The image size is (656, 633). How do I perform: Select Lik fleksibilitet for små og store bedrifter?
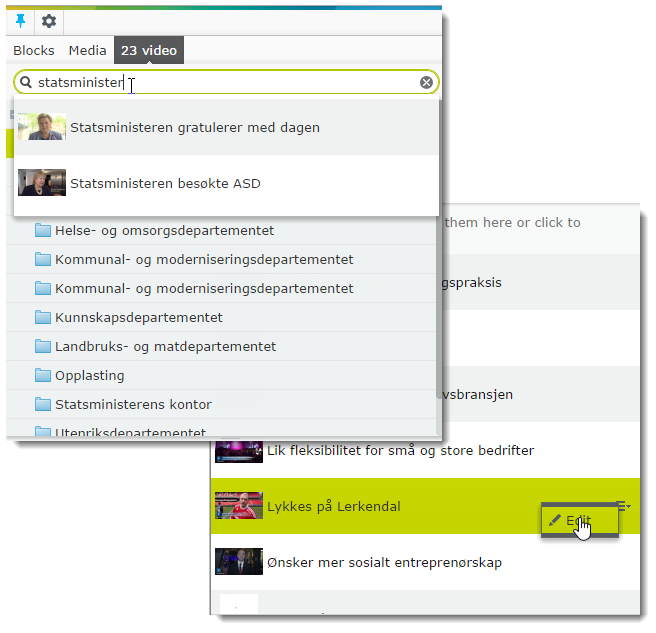pyautogui.click(x=399, y=450)
